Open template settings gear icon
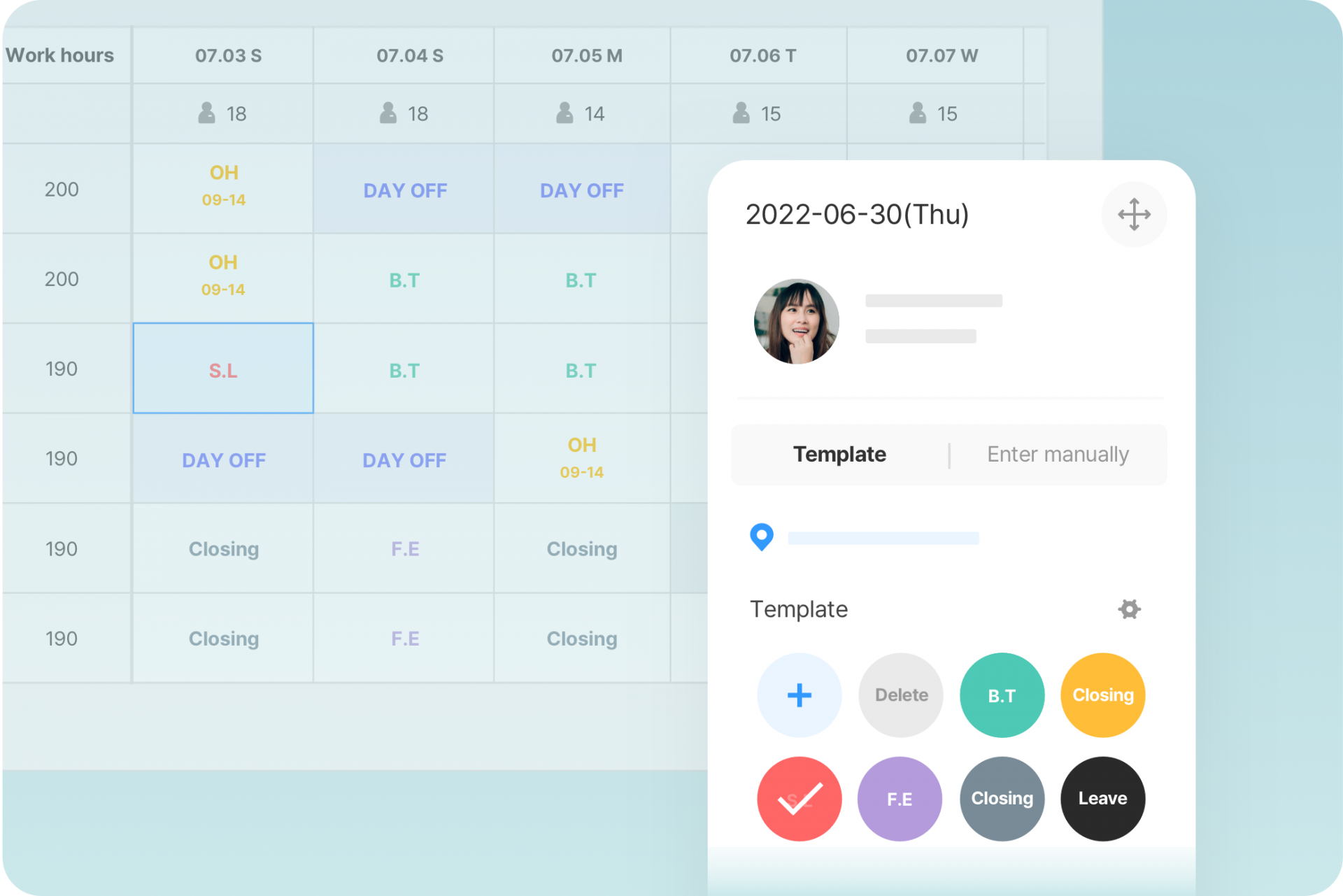The height and width of the screenshot is (896, 1343). tap(1129, 609)
